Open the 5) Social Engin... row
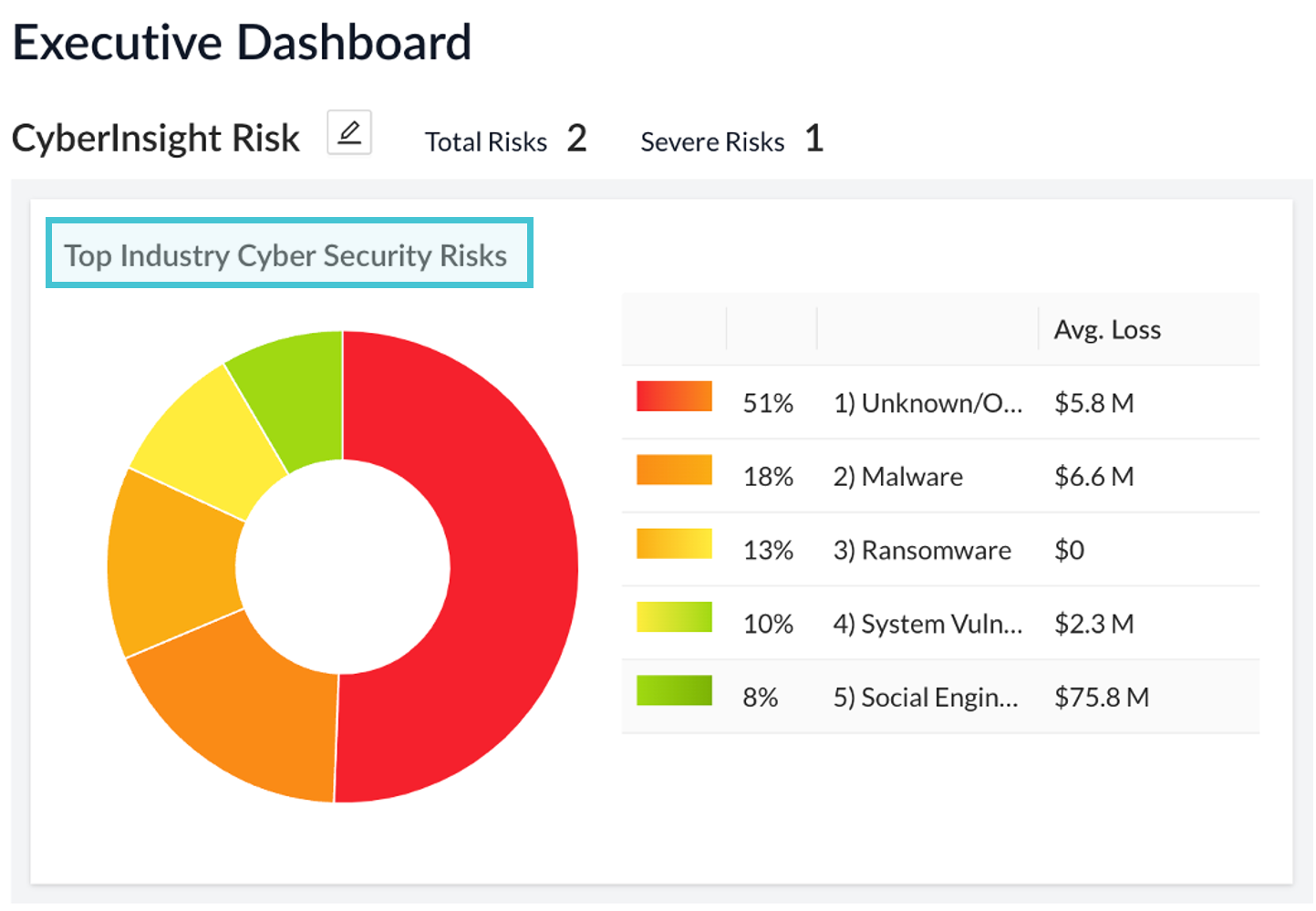This screenshot has height=911, width=1316. click(x=926, y=698)
